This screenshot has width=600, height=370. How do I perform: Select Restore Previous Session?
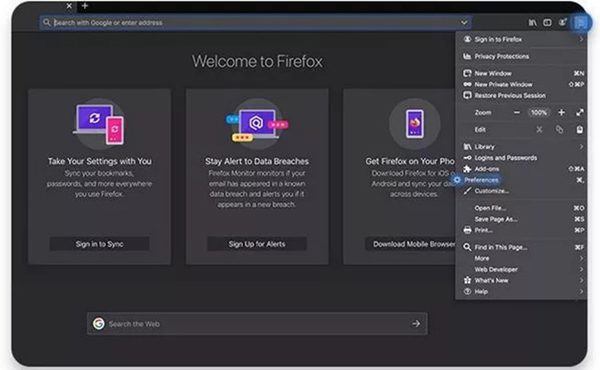tap(521, 95)
